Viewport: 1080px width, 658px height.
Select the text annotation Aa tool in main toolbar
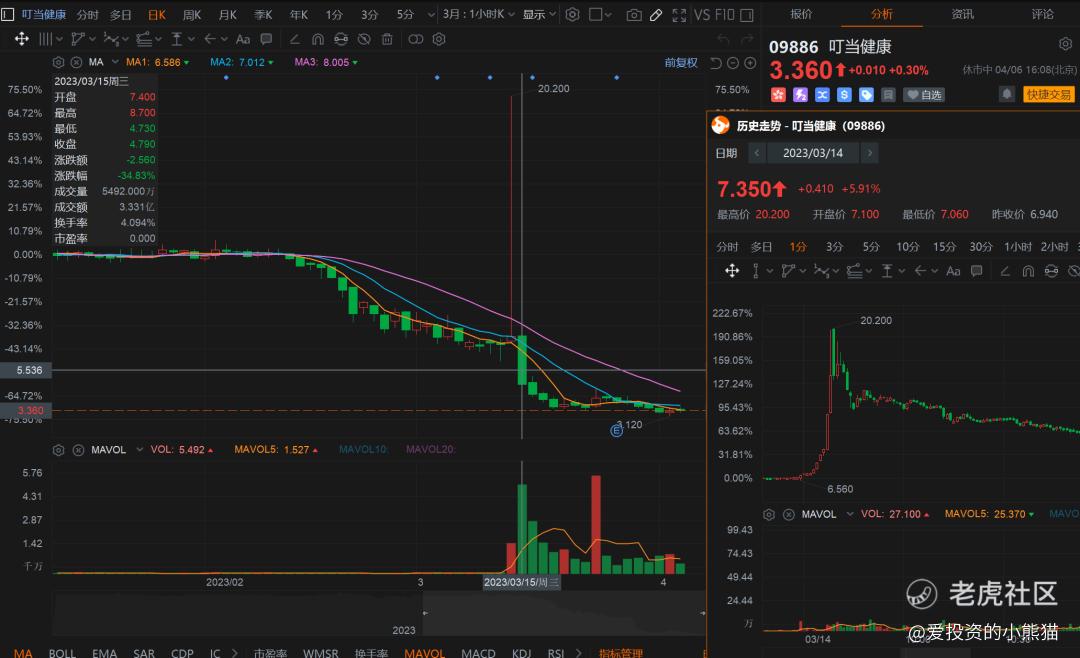point(242,39)
